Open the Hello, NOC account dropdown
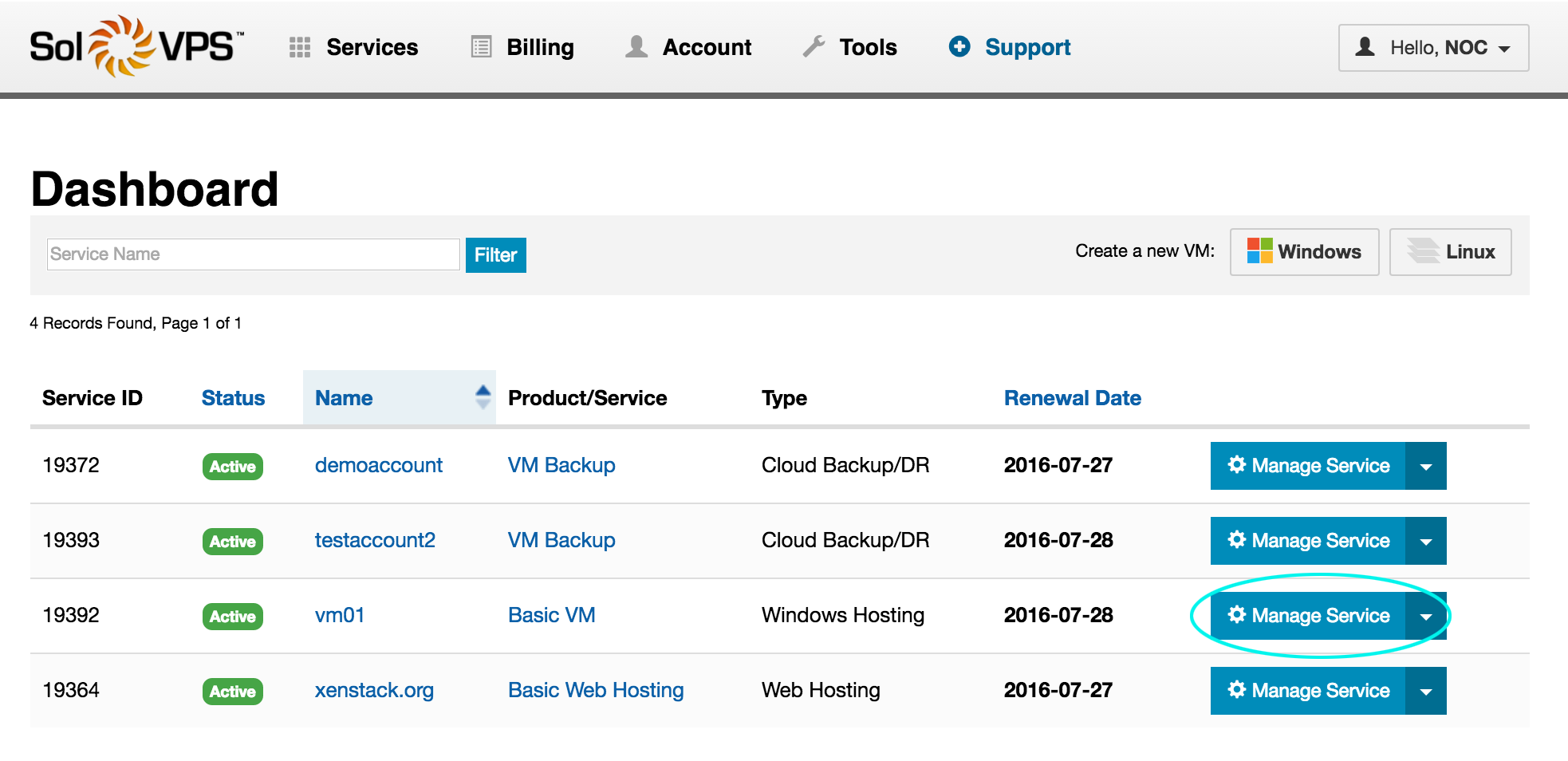 click(x=1433, y=48)
